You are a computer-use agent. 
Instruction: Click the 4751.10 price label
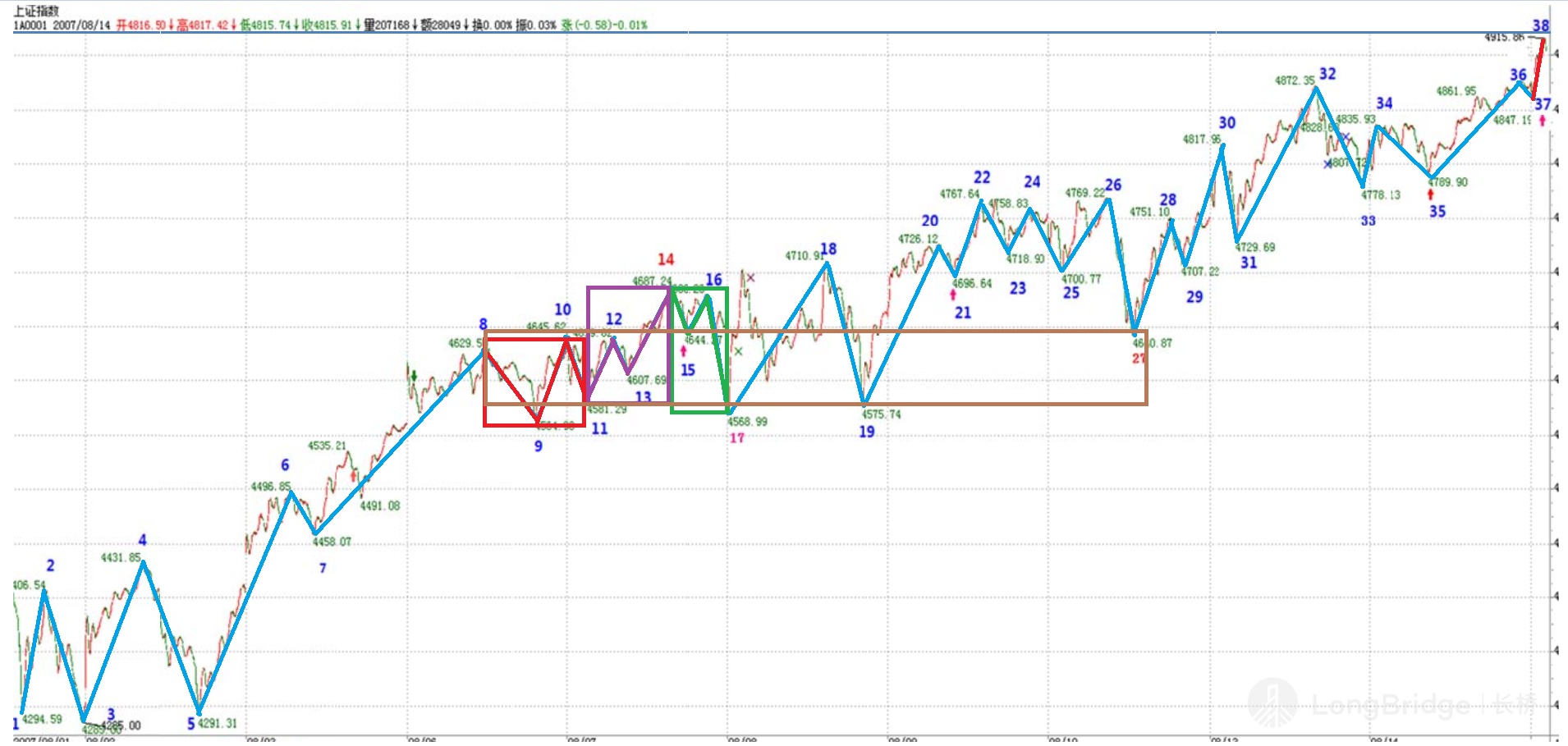[1149, 212]
